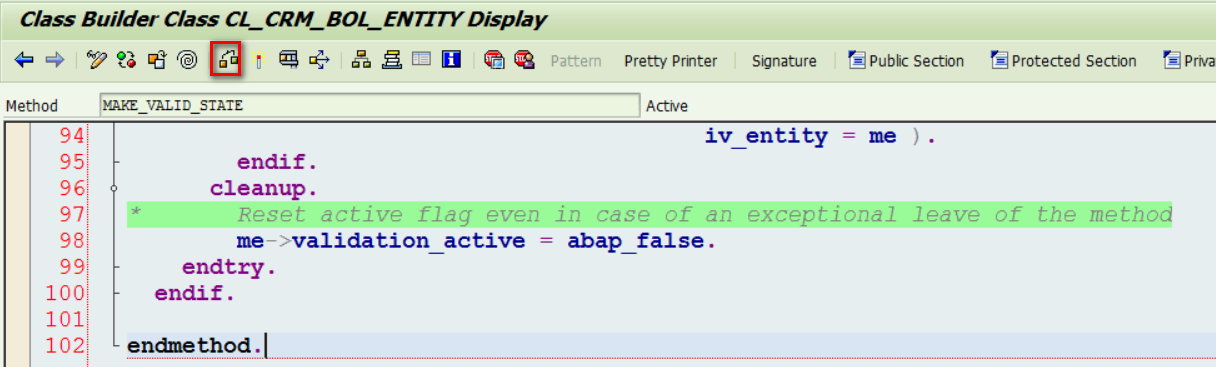The image size is (1216, 367).
Task: Click 'iv_entity = me' in the code
Action: point(801,136)
